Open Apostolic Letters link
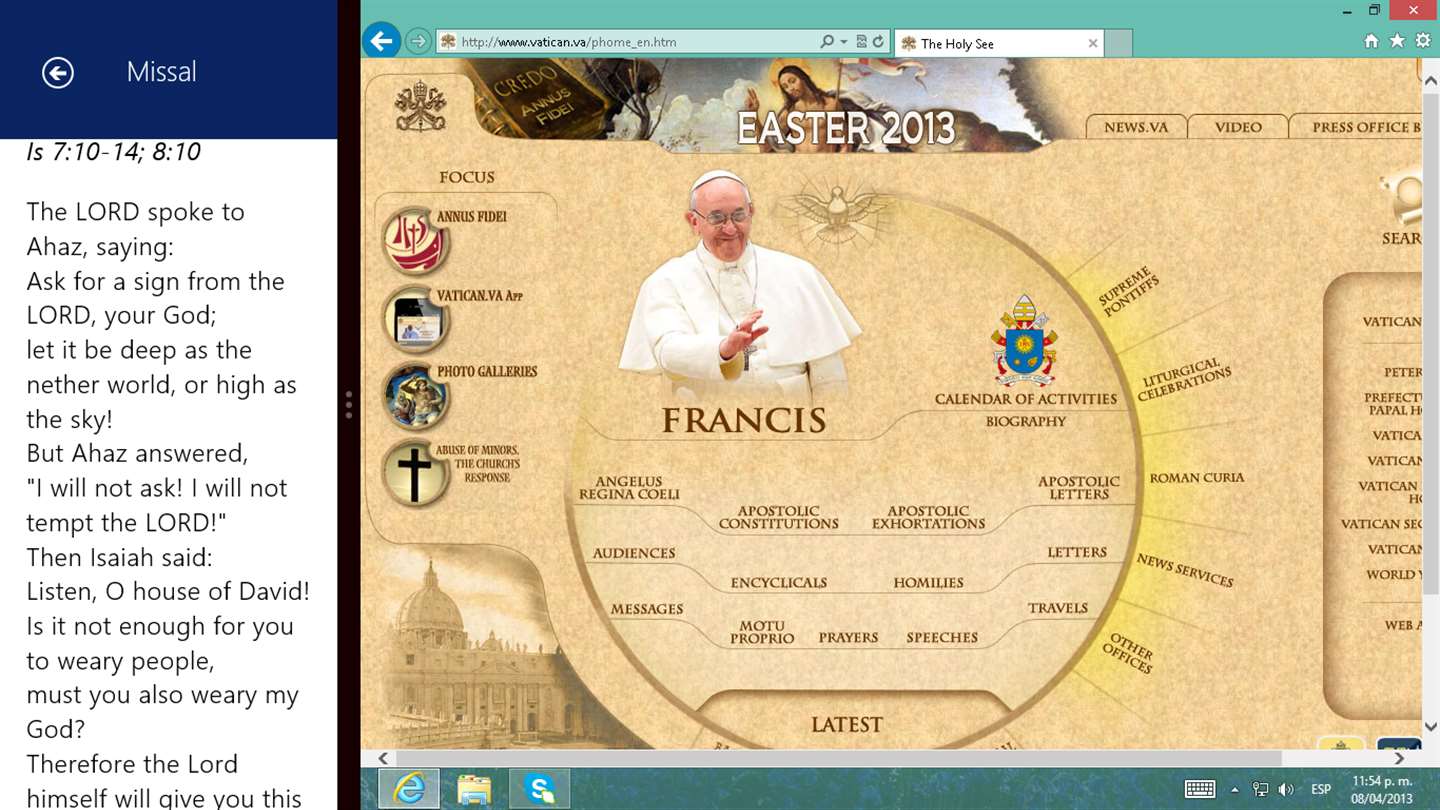The width and height of the screenshot is (1440, 810). [1079, 488]
